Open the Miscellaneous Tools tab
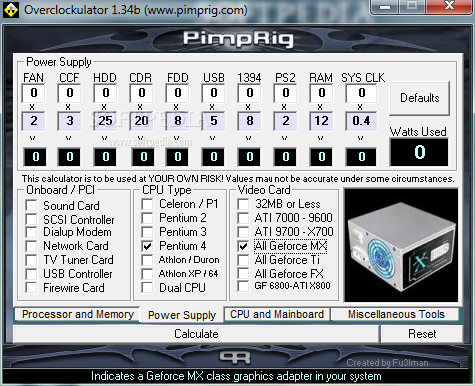Viewport: 475px width, 386px height. (x=396, y=314)
